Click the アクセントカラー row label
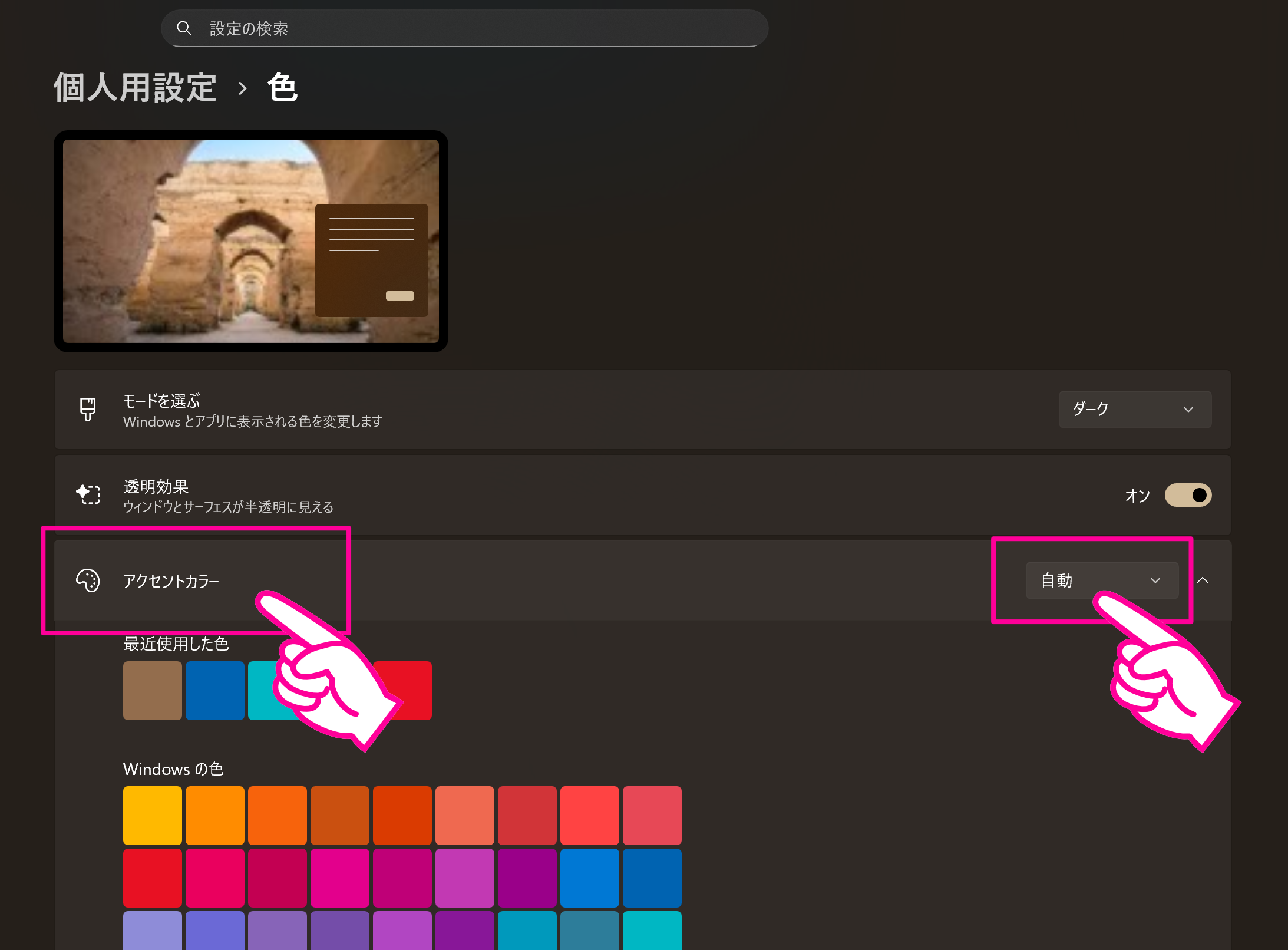The width and height of the screenshot is (1288, 950). tap(171, 581)
